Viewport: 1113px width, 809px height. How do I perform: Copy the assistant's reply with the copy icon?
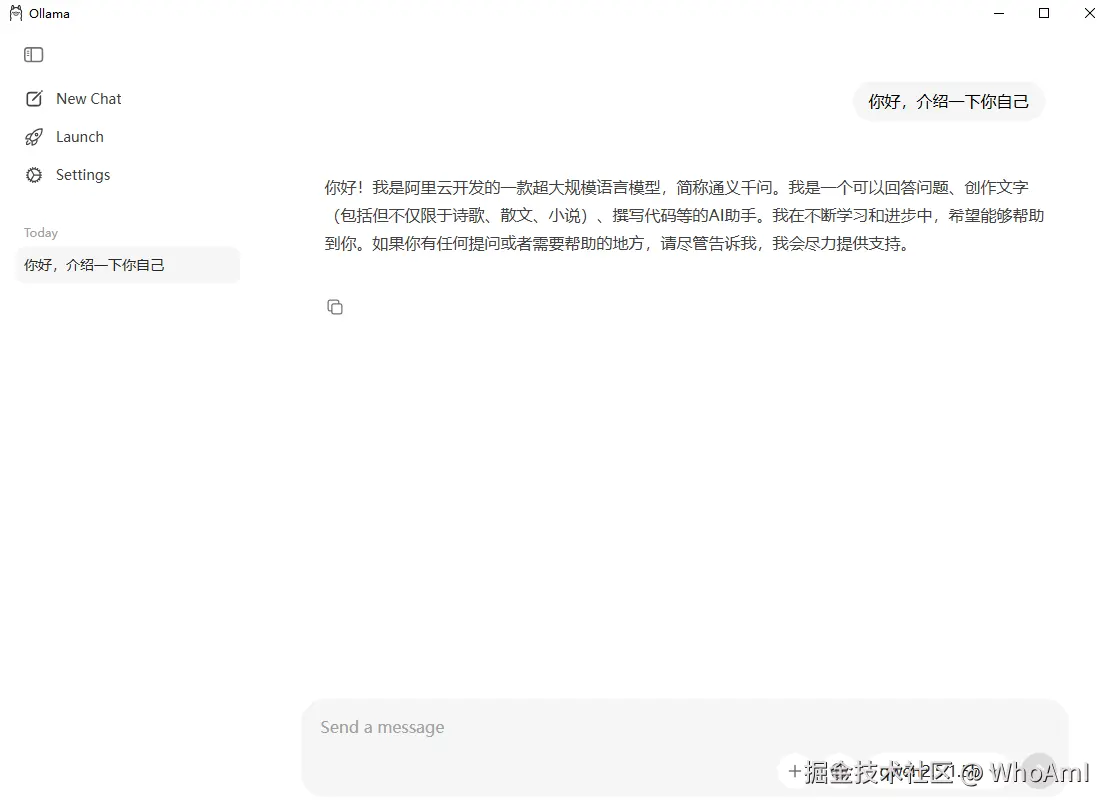click(335, 306)
